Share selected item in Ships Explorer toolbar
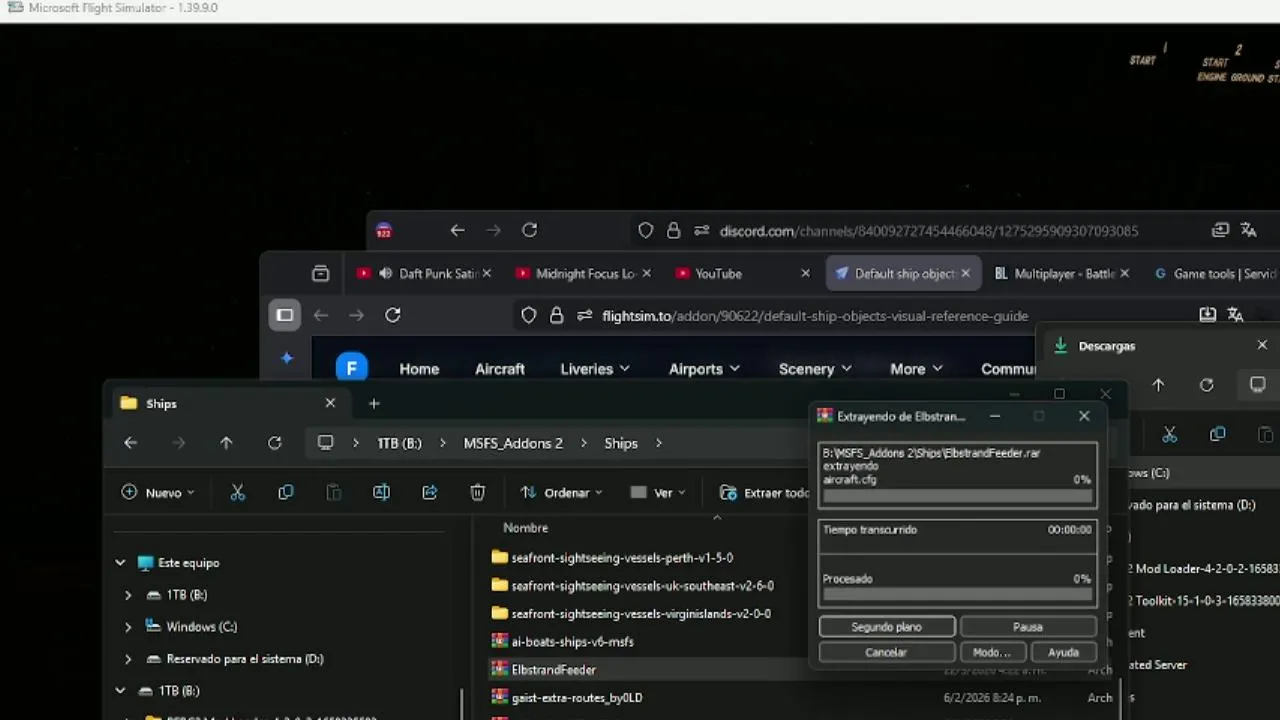This screenshot has height=720, width=1280. point(430,492)
